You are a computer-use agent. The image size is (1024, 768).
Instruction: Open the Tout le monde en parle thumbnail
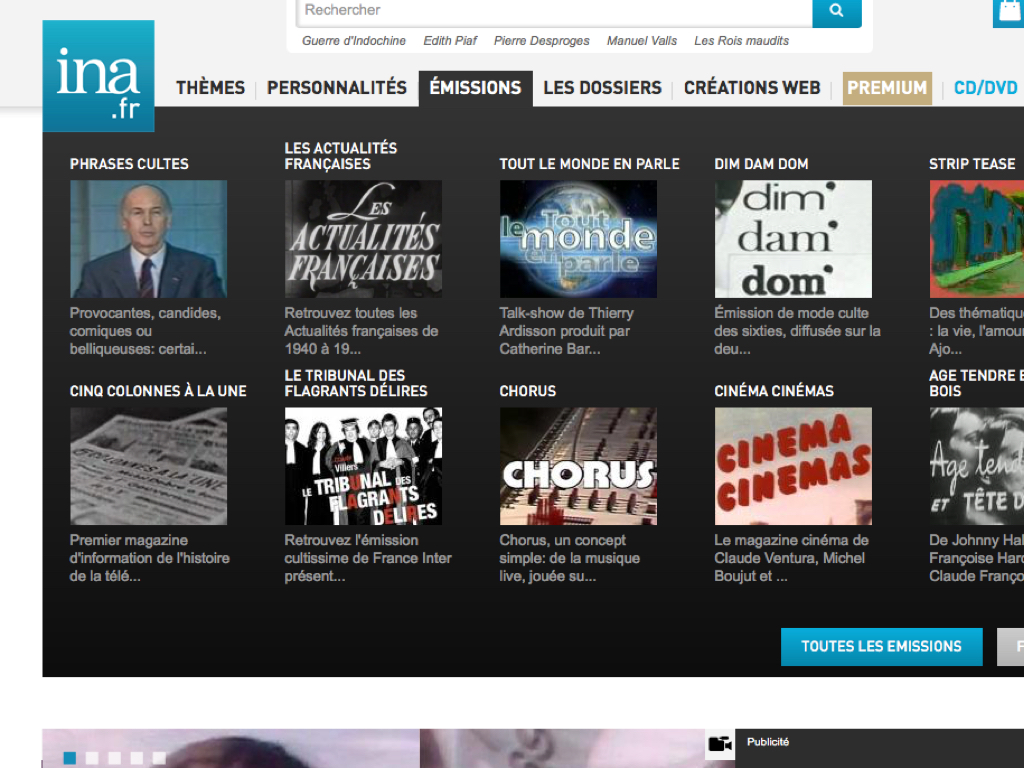tap(578, 239)
